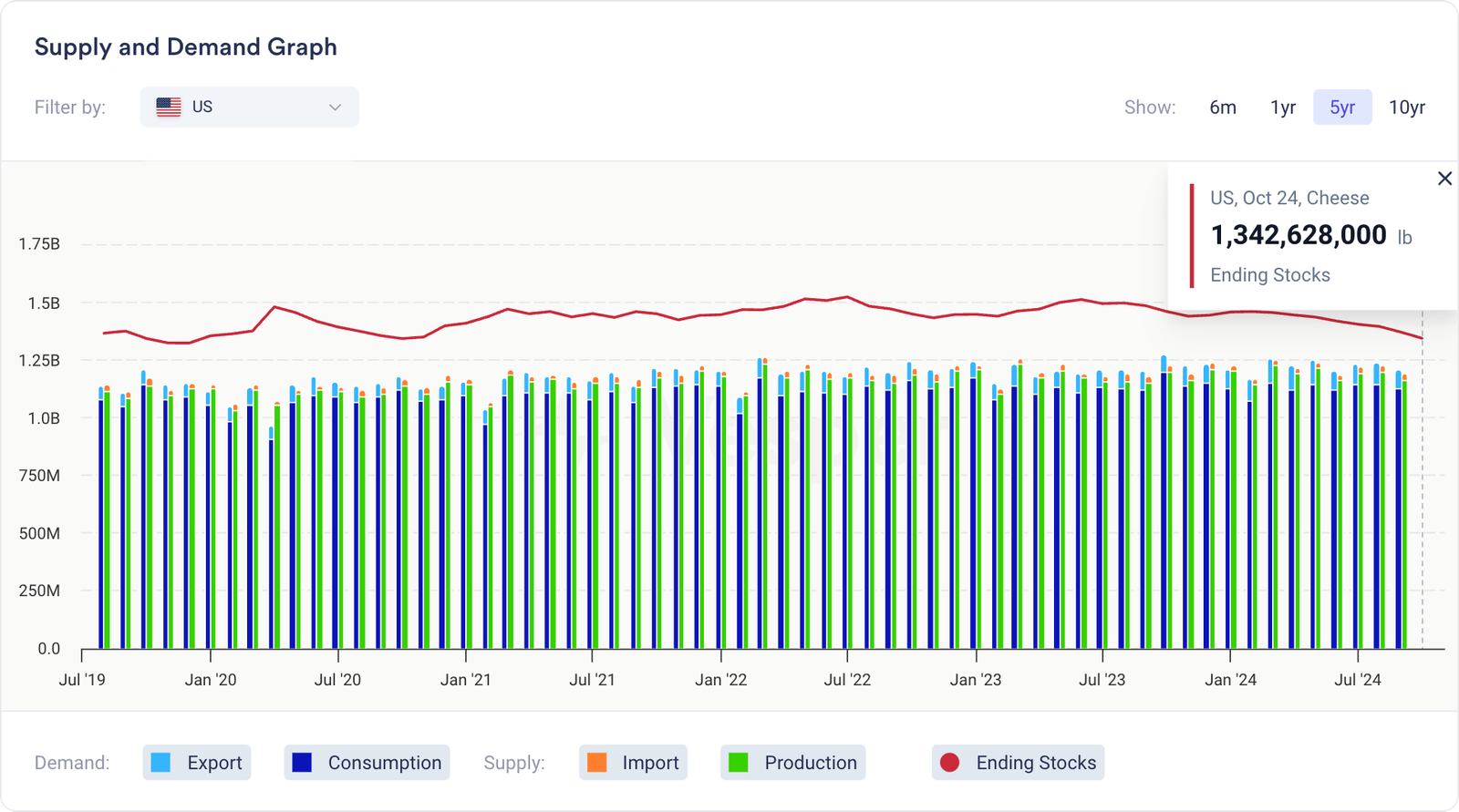
Task: Show the 10yr time range
Action: [1406, 108]
